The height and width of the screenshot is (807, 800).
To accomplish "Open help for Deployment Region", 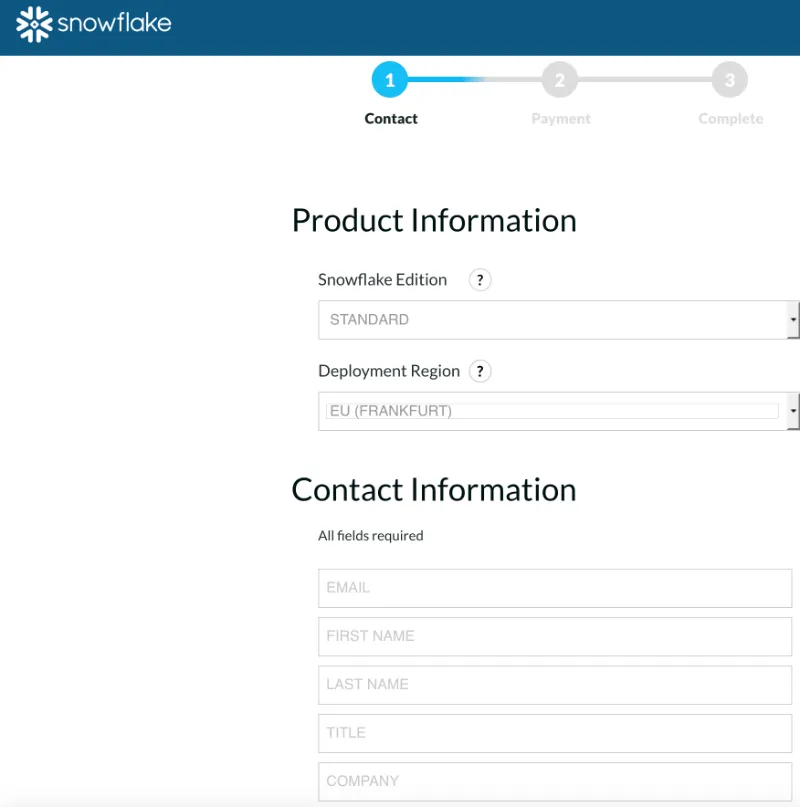I will click(x=480, y=371).
